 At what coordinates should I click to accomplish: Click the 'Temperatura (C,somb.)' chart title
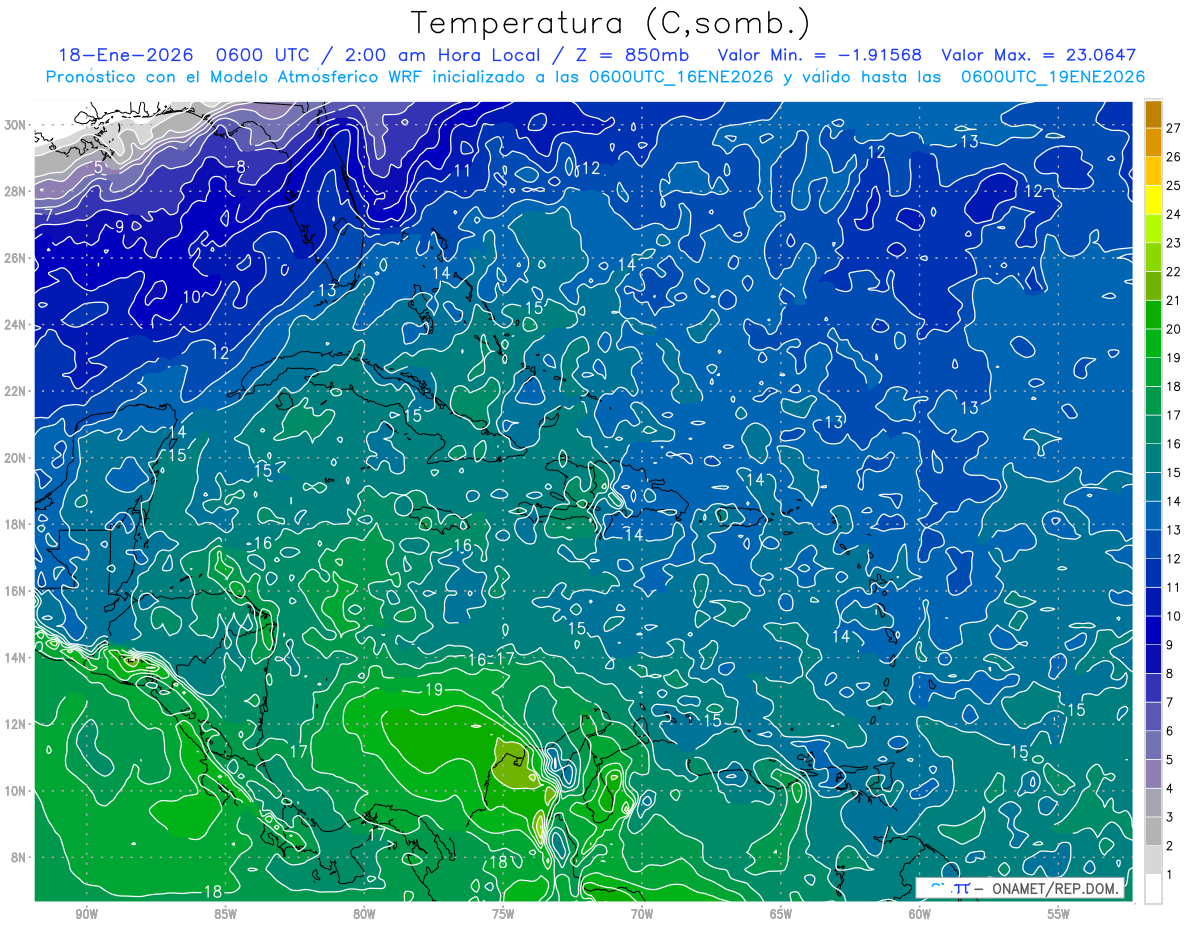(610, 23)
